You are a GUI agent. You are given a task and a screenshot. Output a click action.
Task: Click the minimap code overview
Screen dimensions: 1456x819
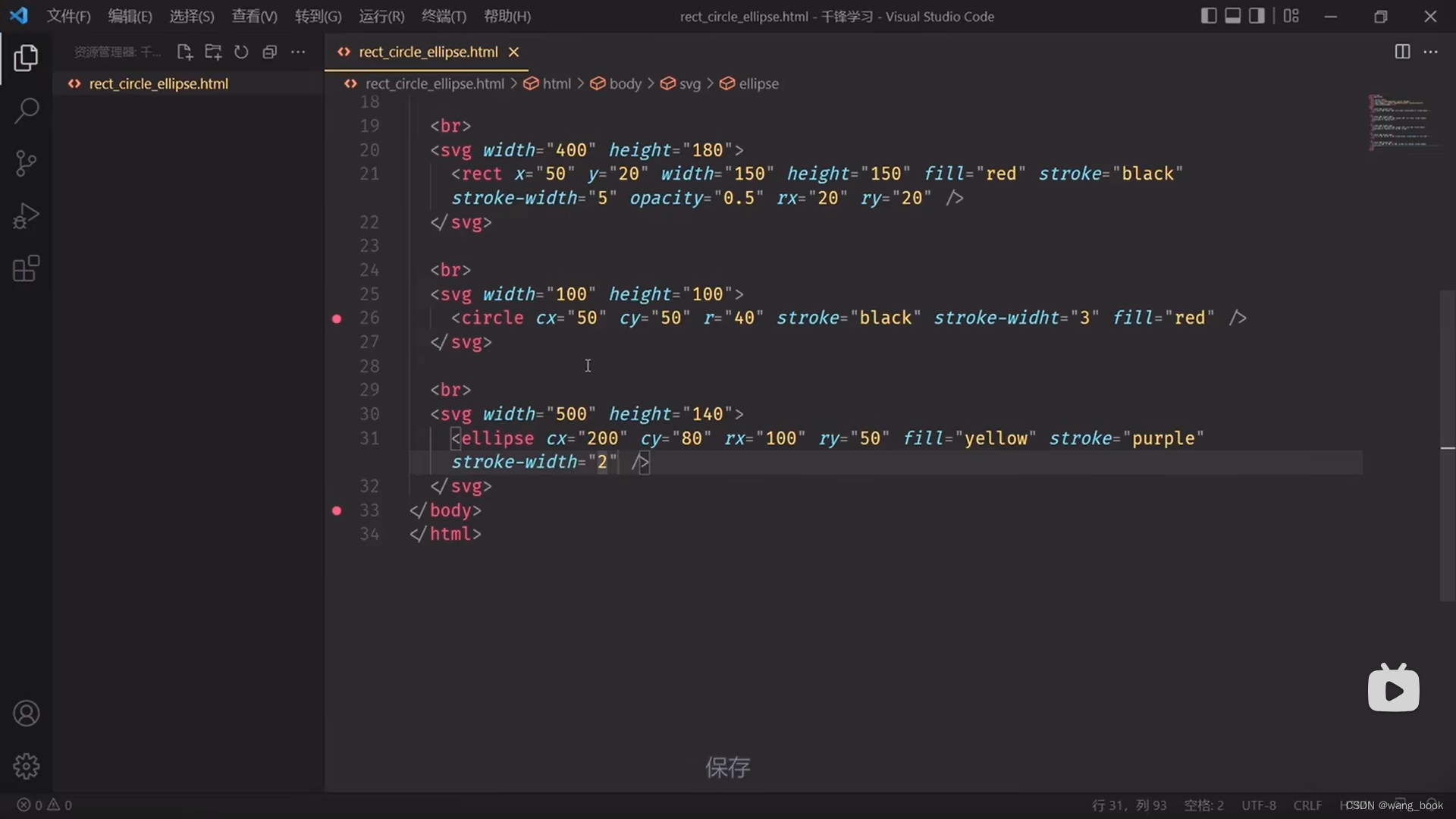[x=1400, y=121]
